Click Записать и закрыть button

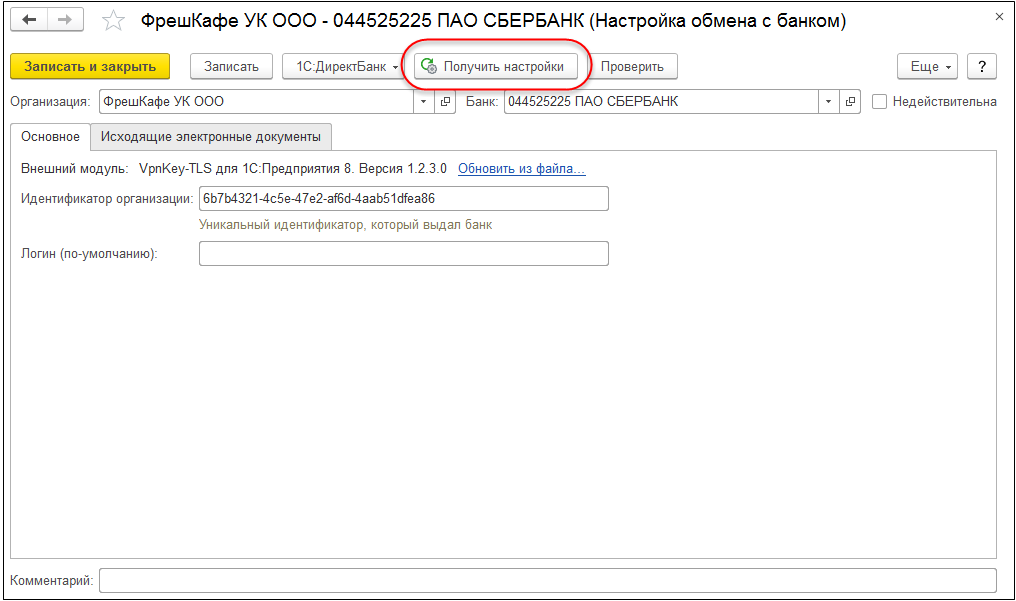coord(90,66)
